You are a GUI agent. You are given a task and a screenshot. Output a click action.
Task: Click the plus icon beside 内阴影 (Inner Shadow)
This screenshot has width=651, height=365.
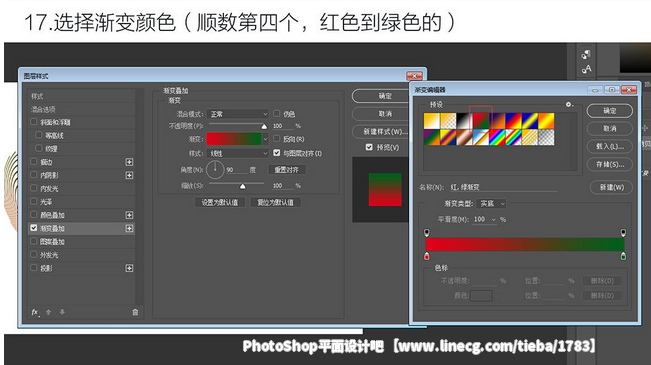[129, 175]
